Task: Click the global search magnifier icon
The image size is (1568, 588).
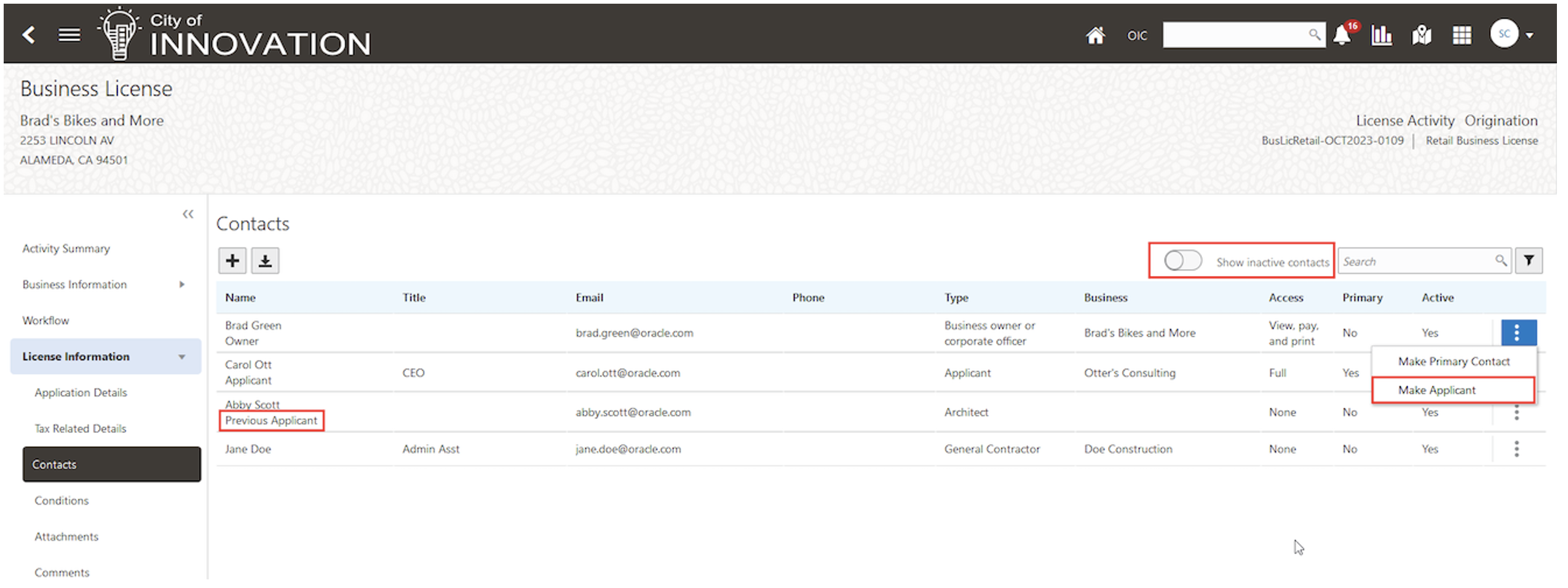Action: point(1314,34)
